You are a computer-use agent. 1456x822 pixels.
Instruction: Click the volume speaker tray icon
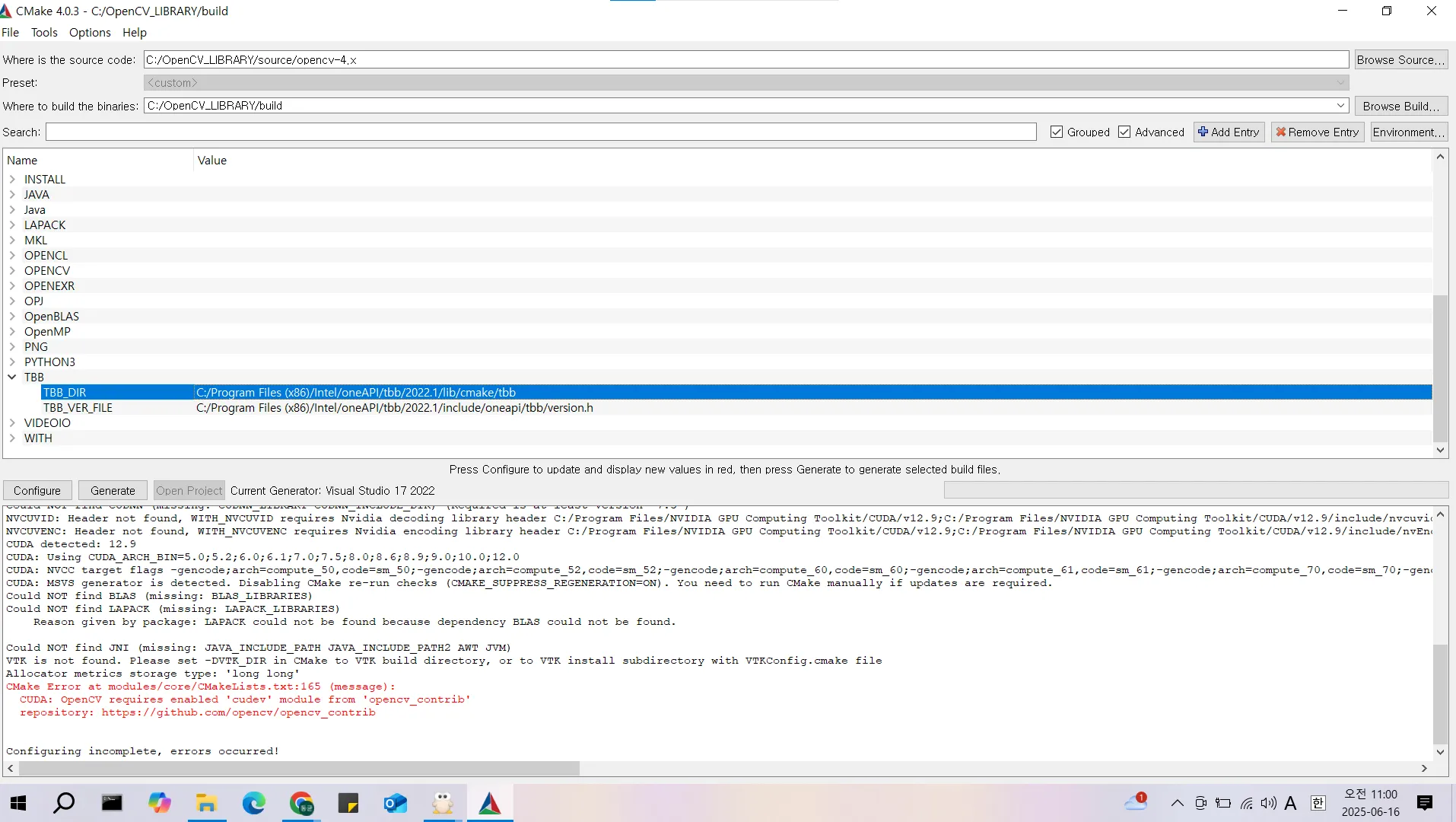pyautogui.click(x=1268, y=803)
